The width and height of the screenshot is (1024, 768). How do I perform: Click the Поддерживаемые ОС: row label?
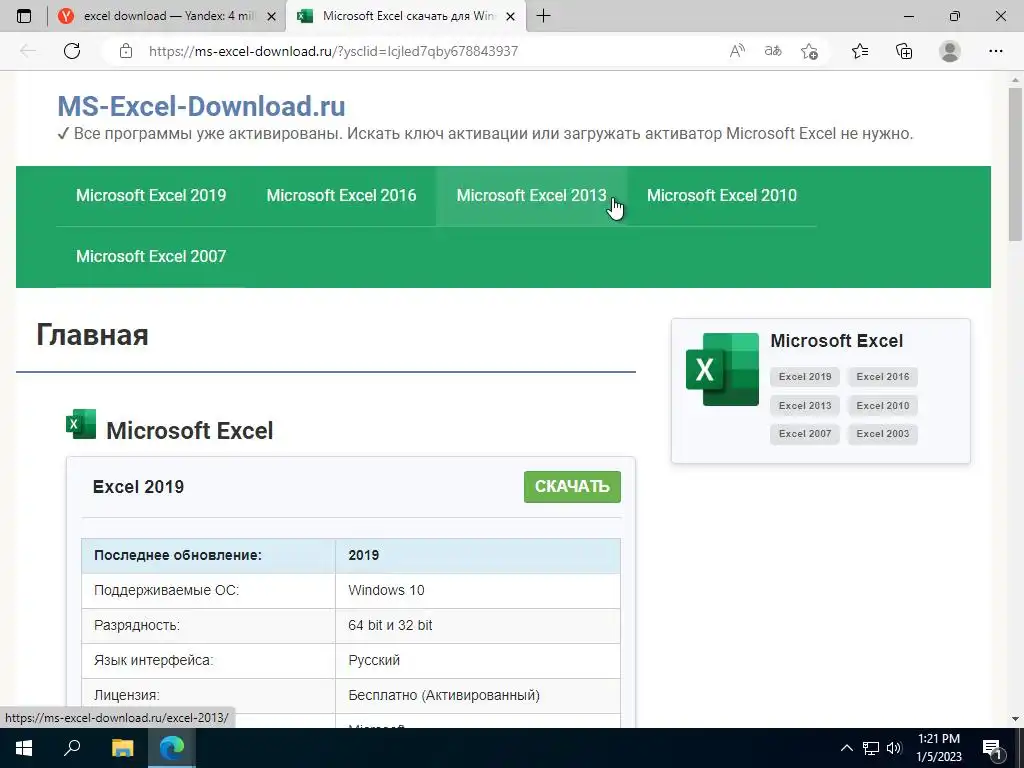(x=167, y=590)
